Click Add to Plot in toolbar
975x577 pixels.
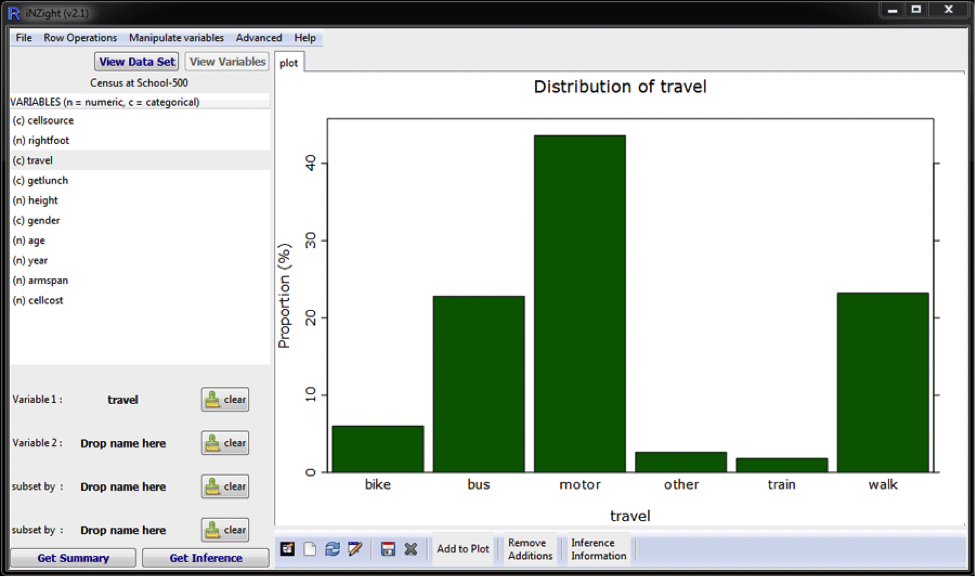click(x=463, y=549)
